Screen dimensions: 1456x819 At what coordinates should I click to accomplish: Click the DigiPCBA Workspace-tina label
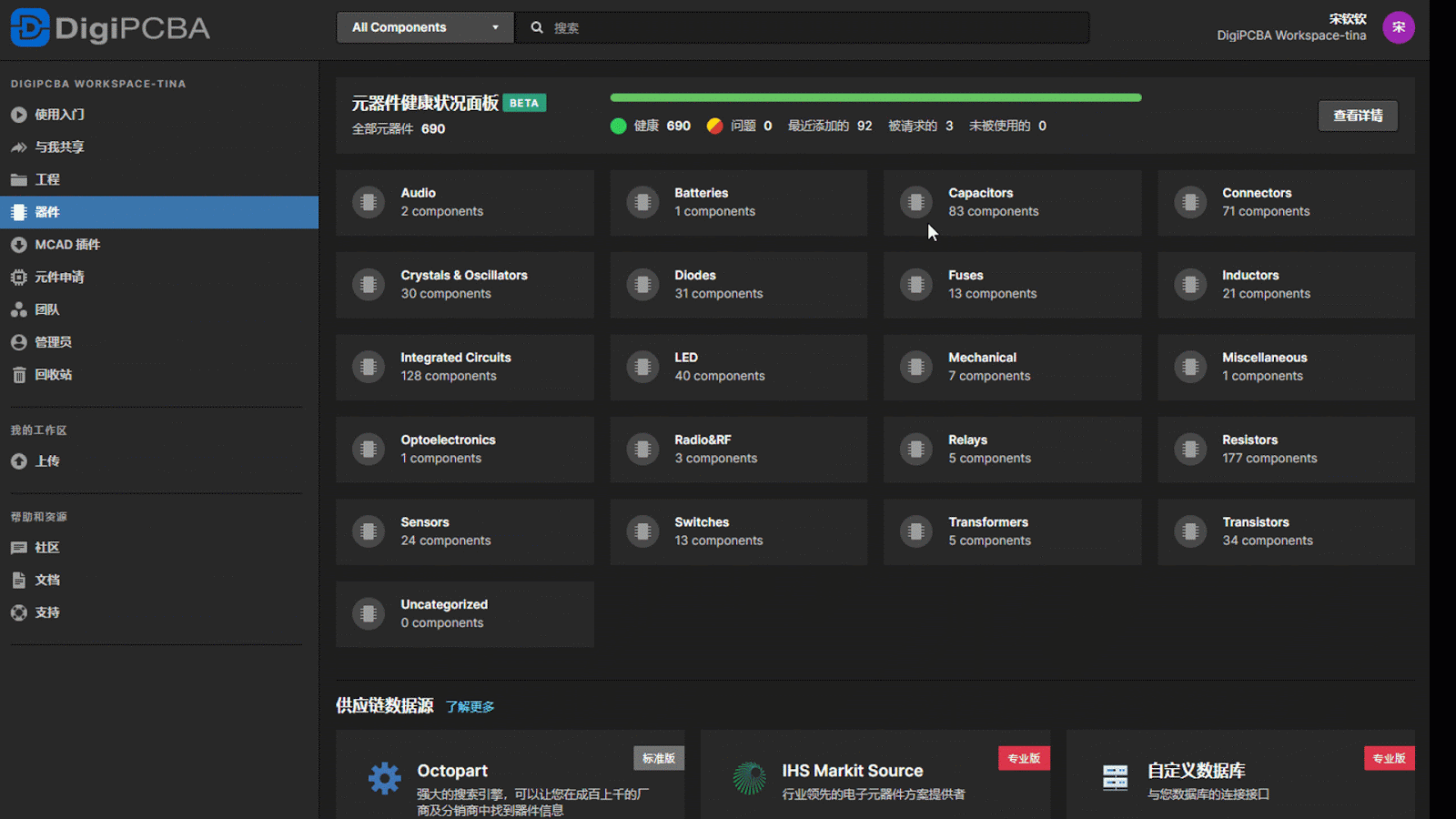pos(1291,35)
